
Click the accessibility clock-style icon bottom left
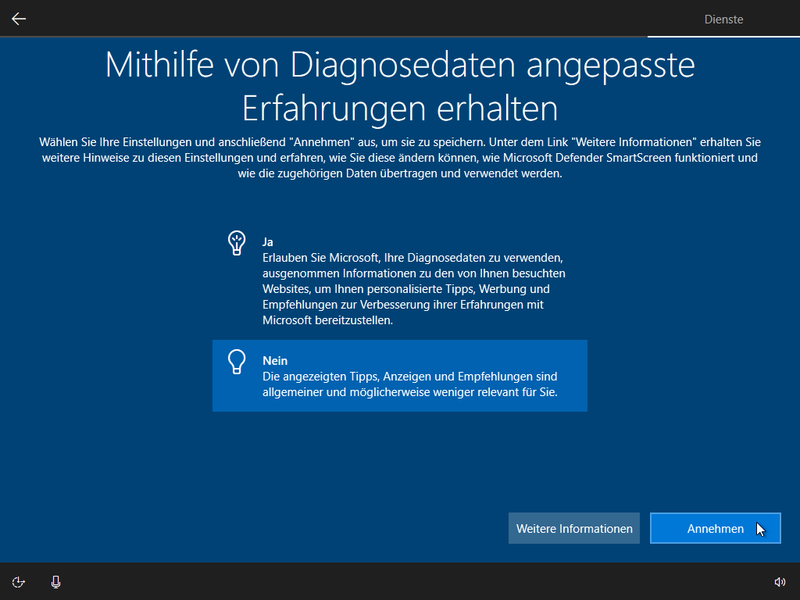(x=18, y=581)
